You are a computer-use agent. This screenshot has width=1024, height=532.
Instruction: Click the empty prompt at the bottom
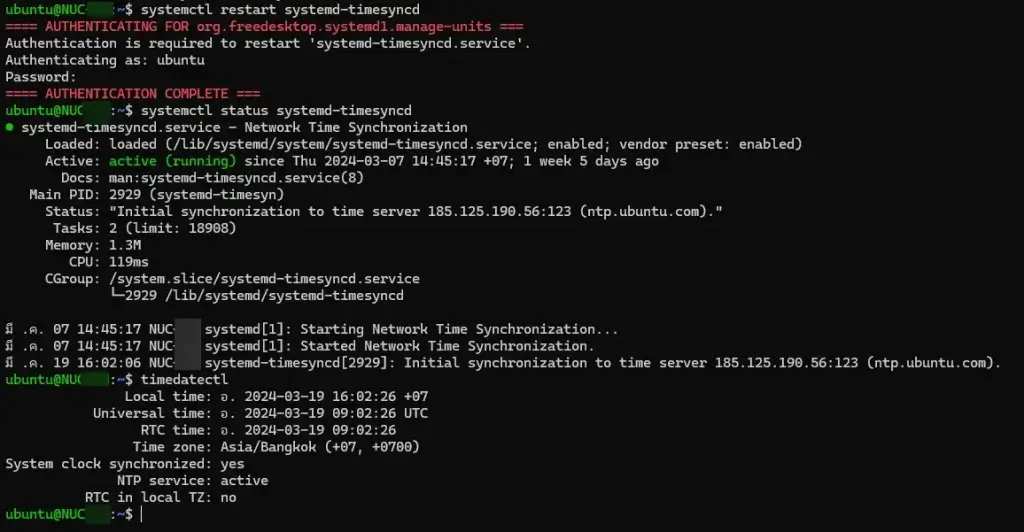click(x=142, y=514)
